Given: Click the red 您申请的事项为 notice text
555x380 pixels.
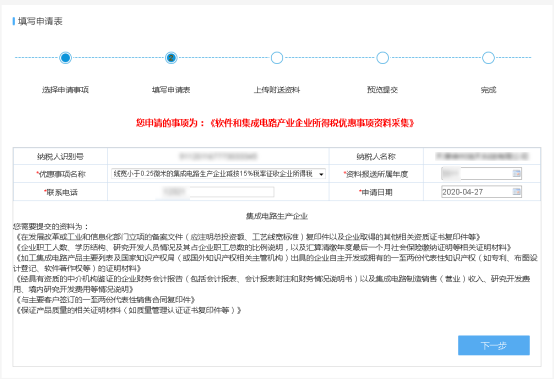Looking at the screenshot, I should (x=275, y=123).
